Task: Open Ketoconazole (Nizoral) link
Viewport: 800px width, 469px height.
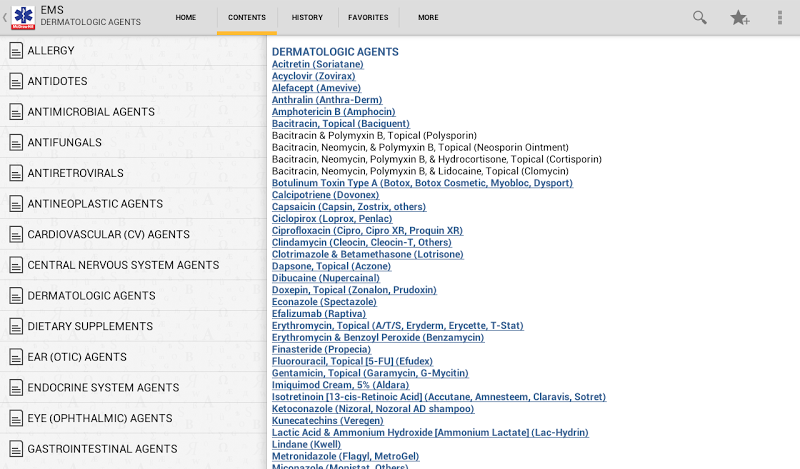Action: click(373, 409)
